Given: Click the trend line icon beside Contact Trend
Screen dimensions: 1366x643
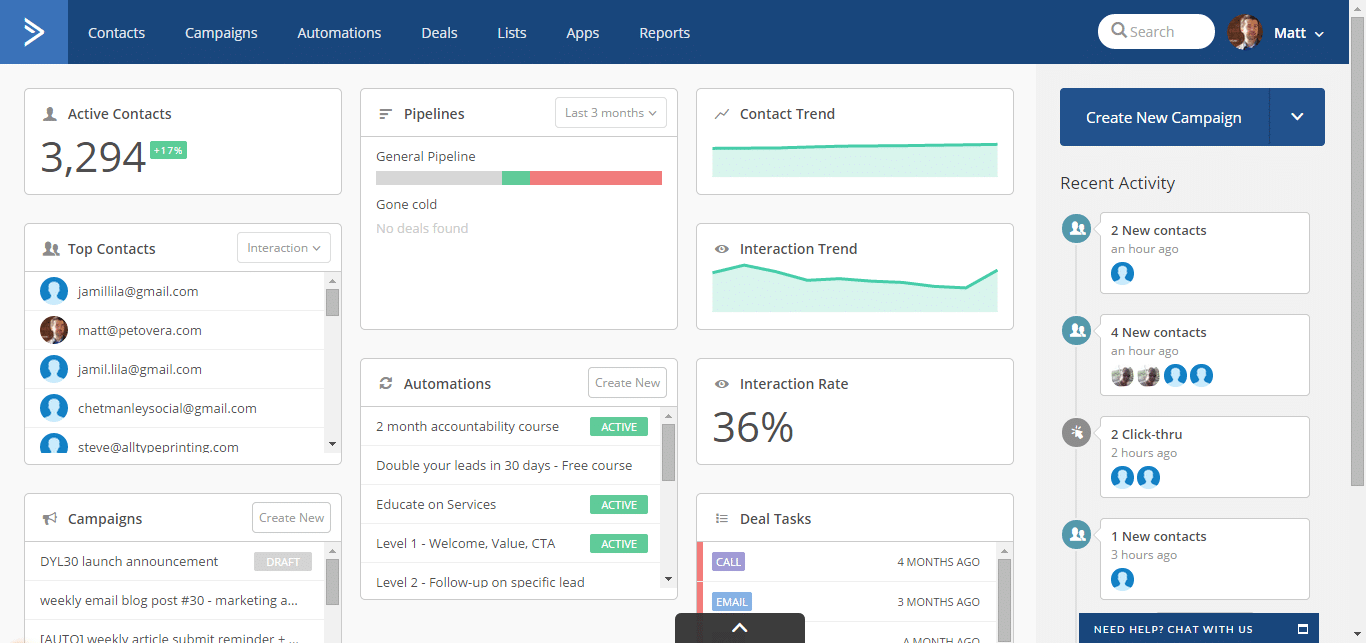Looking at the screenshot, I should (722, 114).
